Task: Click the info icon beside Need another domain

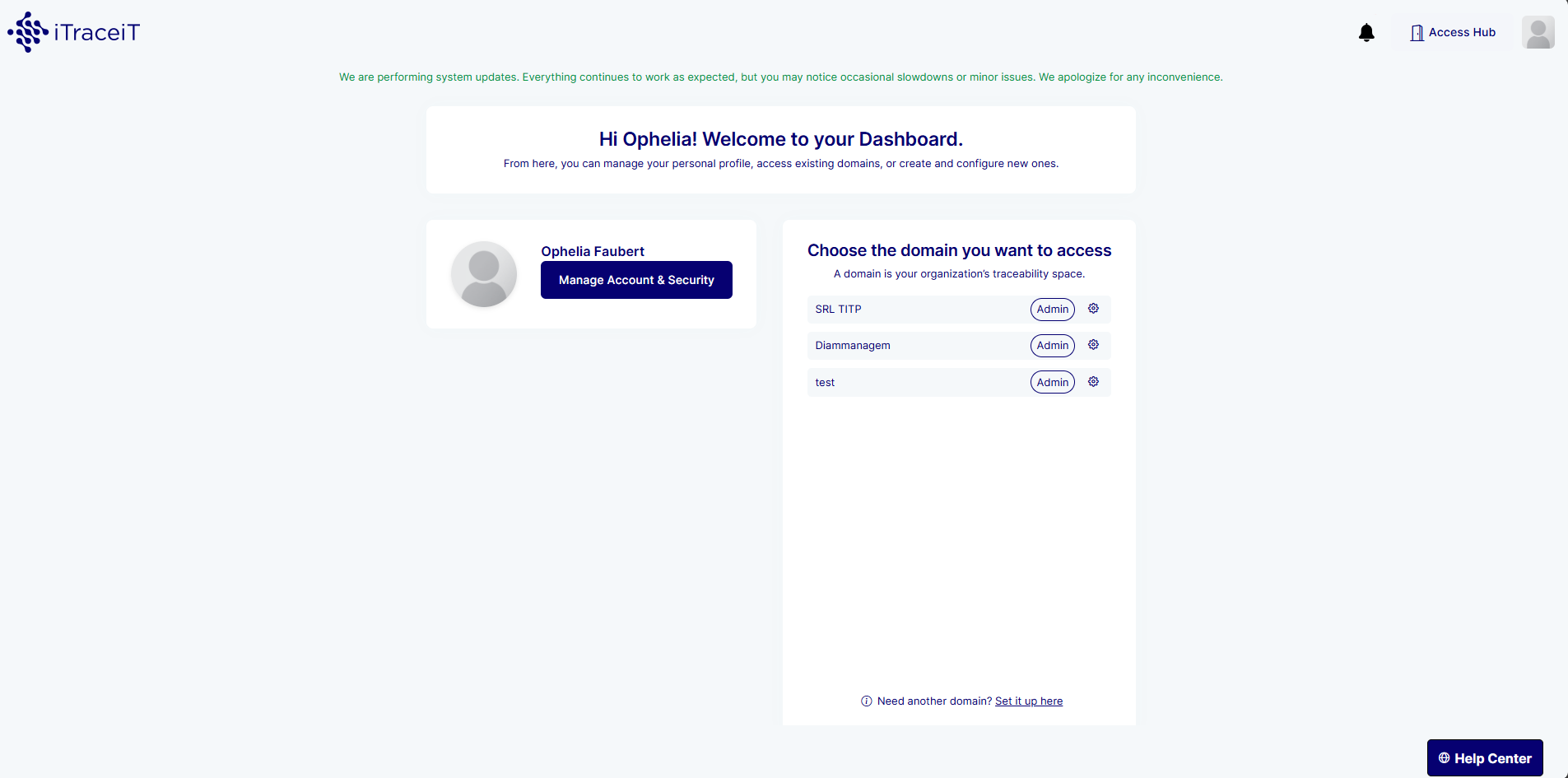Action: pyautogui.click(x=866, y=701)
